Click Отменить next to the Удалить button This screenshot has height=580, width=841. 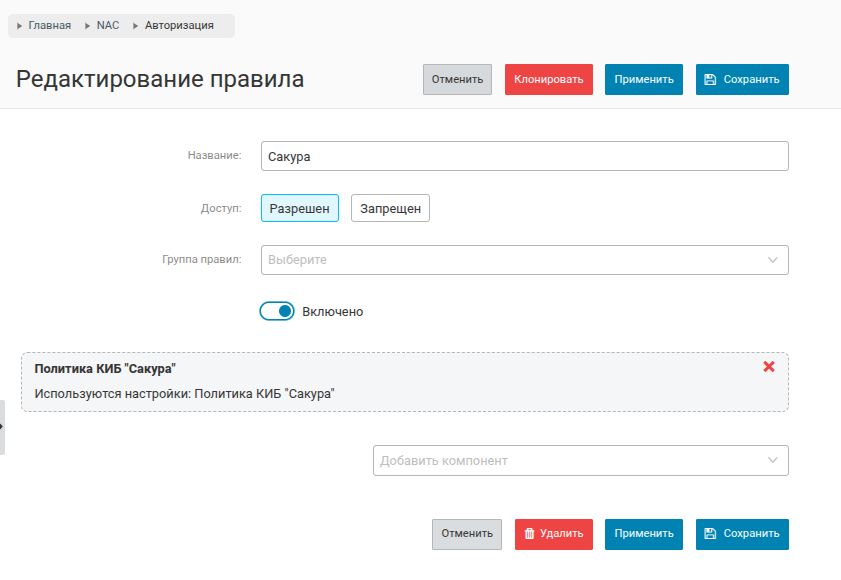(467, 534)
